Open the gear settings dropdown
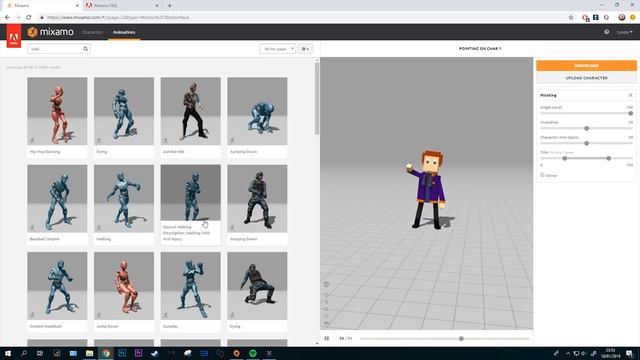Image resolution: width=640 pixels, height=360 pixels. 305,49
